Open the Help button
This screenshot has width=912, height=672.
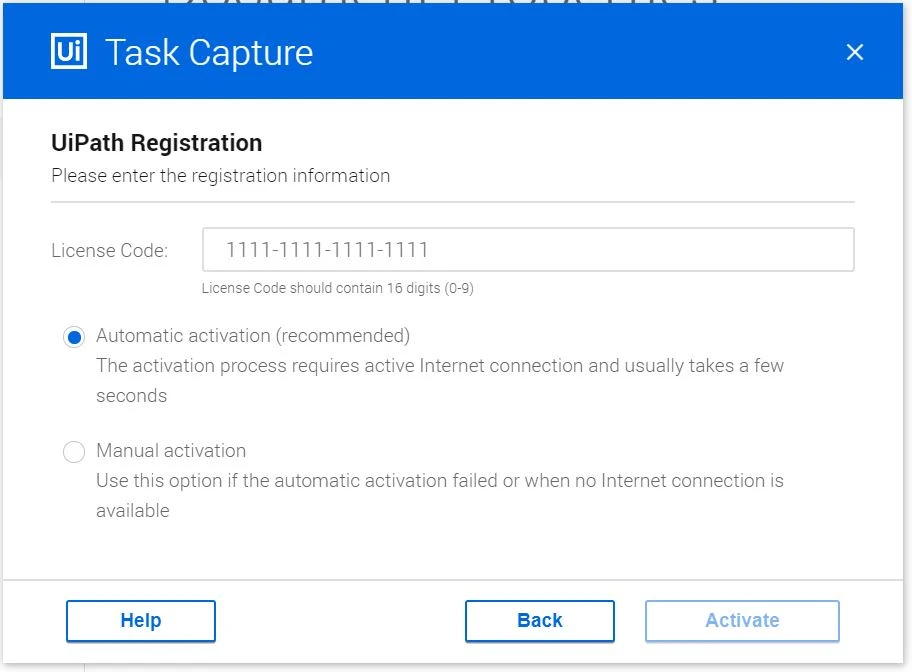click(x=141, y=621)
